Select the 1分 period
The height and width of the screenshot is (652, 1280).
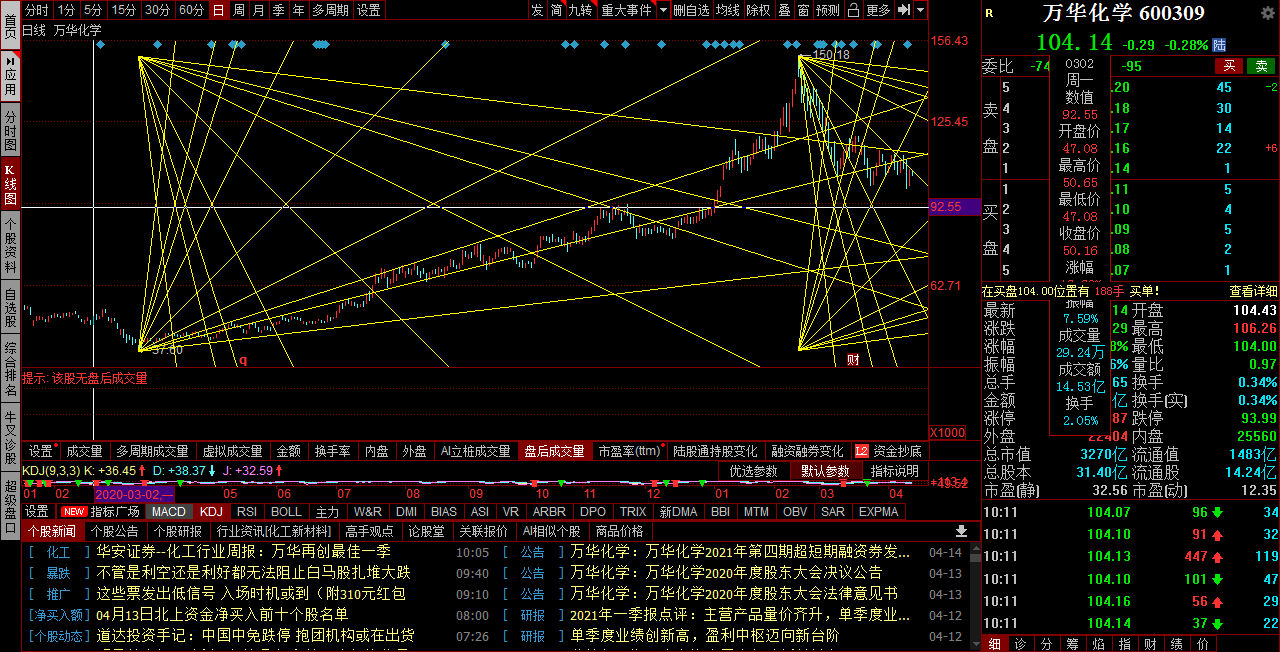coord(66,10)
